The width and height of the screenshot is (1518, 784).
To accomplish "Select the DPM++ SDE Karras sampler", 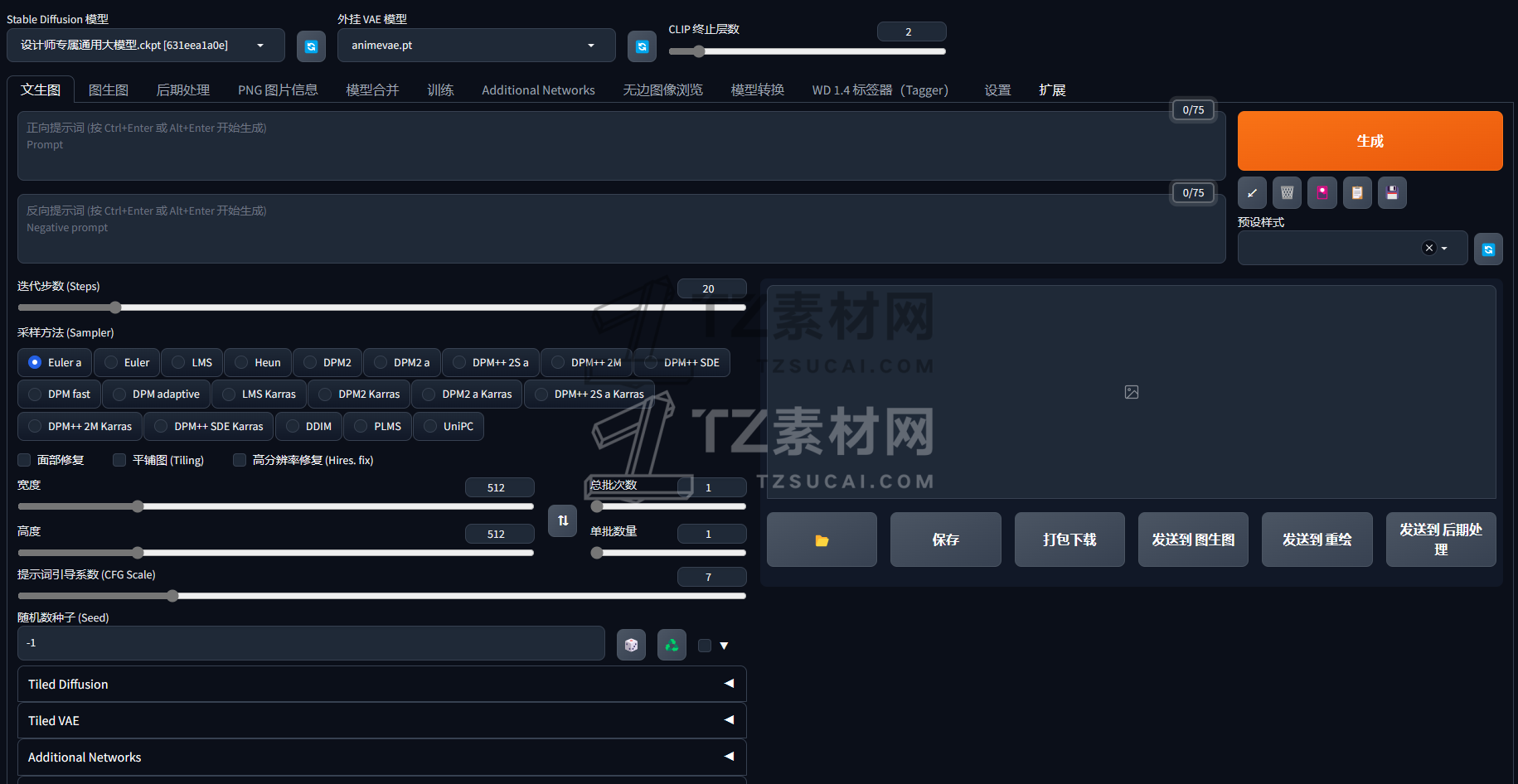I will [x=209, y=426].
